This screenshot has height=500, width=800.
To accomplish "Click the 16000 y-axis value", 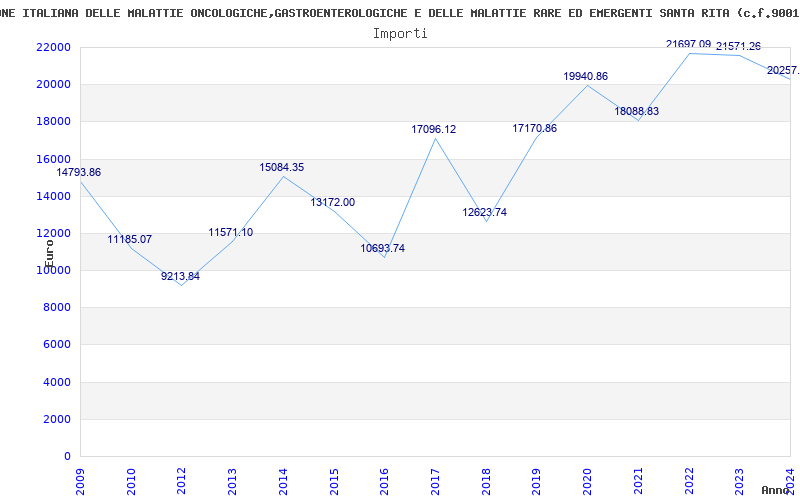I will click(x=53, y=159).
